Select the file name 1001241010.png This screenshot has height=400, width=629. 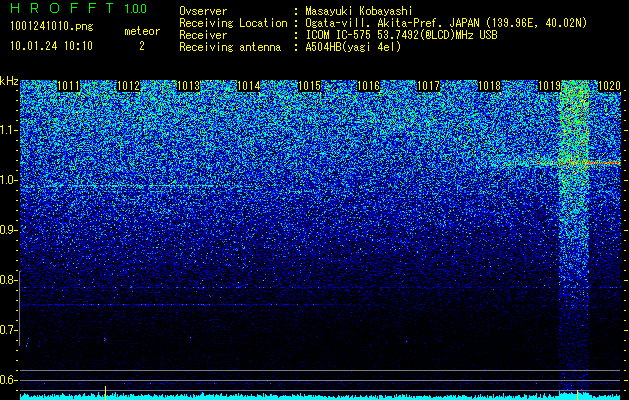pos(51,26)
